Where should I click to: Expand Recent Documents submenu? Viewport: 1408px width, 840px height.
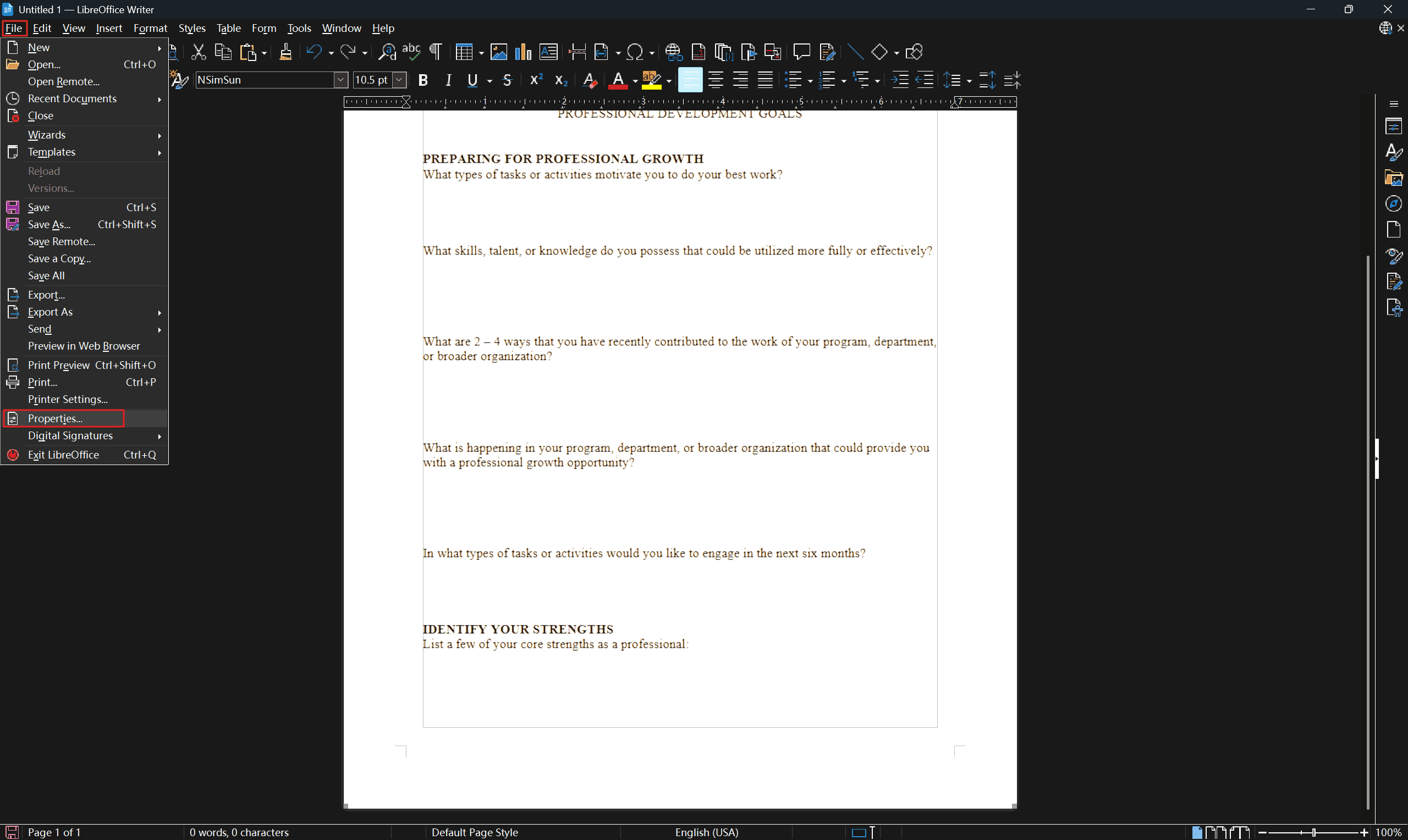85,99
